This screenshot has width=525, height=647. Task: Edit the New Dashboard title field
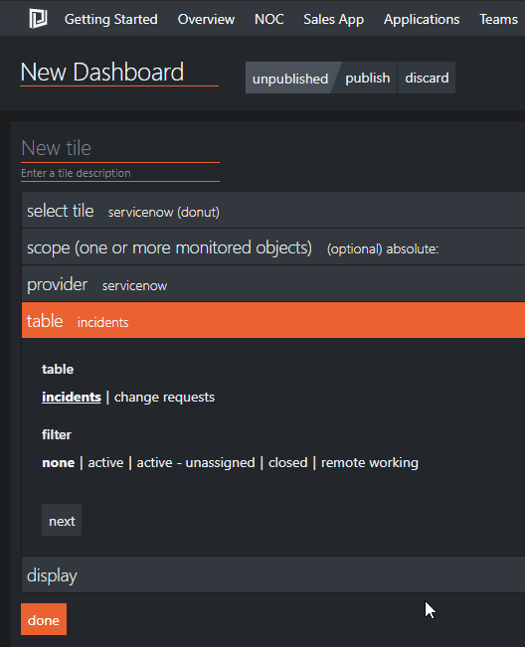click(x=119, y=73)
